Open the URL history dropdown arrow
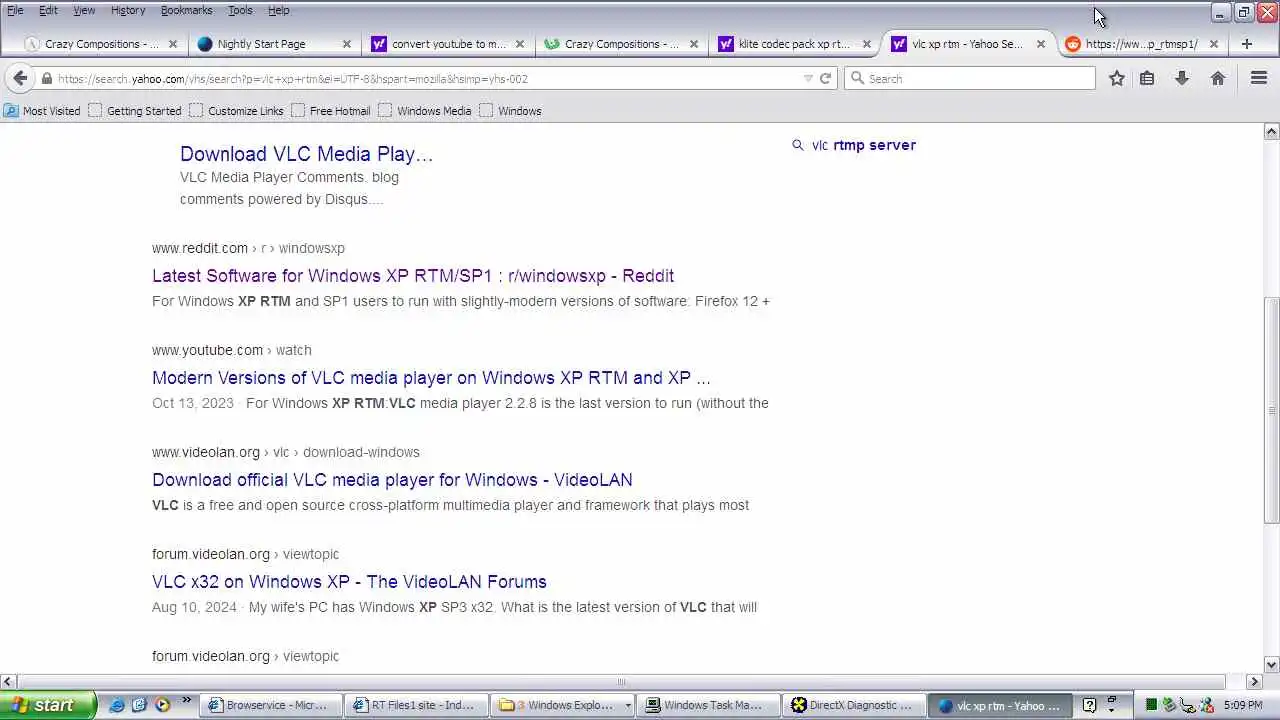 click(x=808, y=78)
